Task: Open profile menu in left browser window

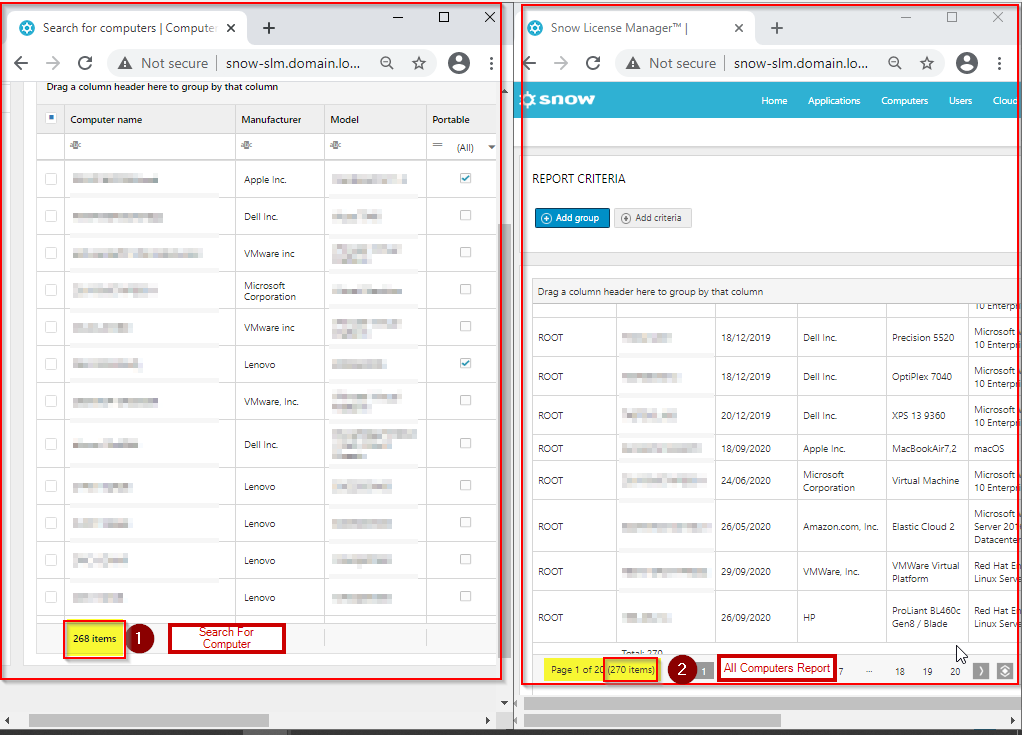Action: [459, 63]
